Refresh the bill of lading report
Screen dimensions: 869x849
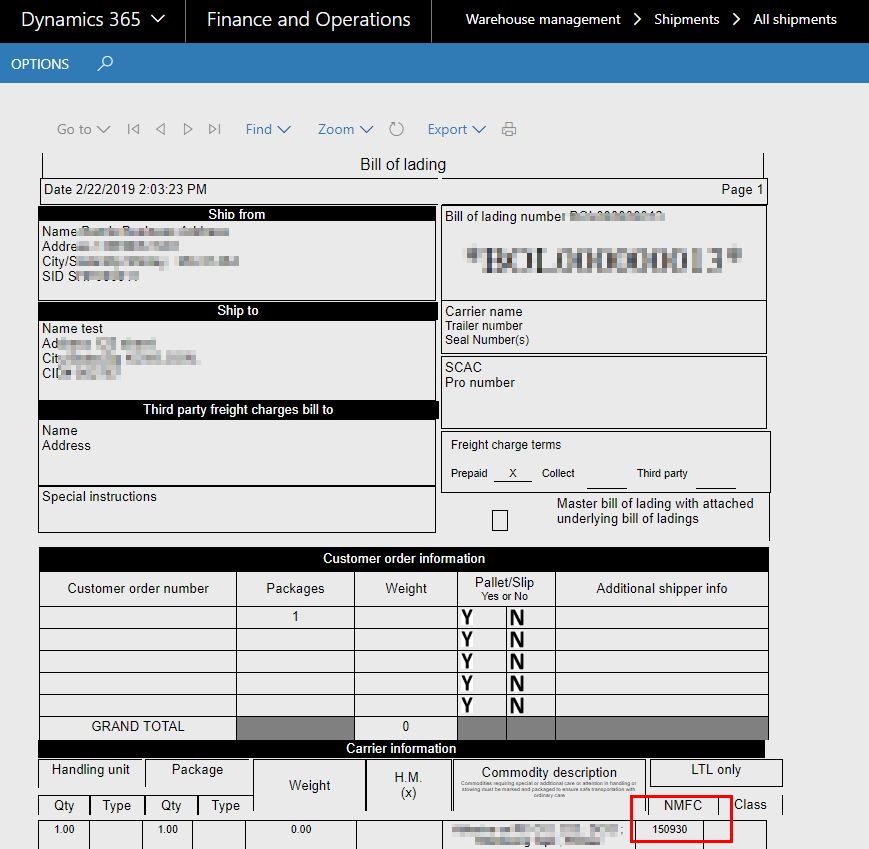point(396,129)
